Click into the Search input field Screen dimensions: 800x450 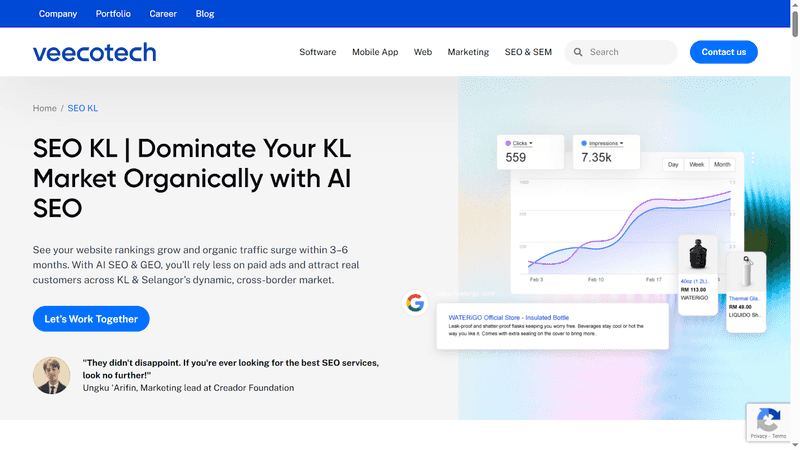(630, 52)
